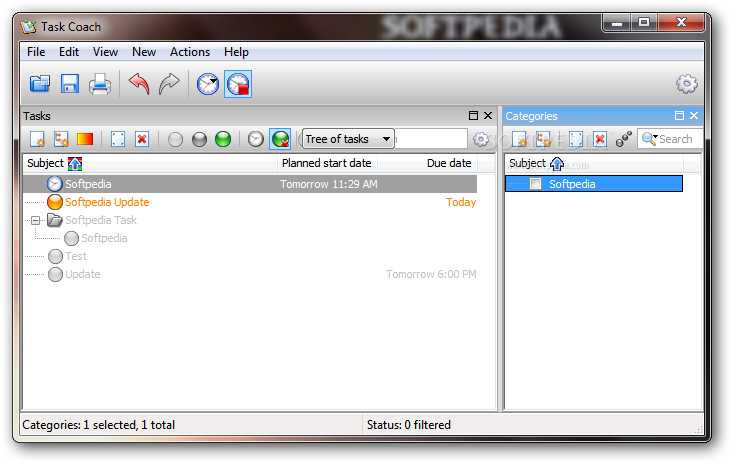Open the Tree of tasks dropdown

(348, 139)
